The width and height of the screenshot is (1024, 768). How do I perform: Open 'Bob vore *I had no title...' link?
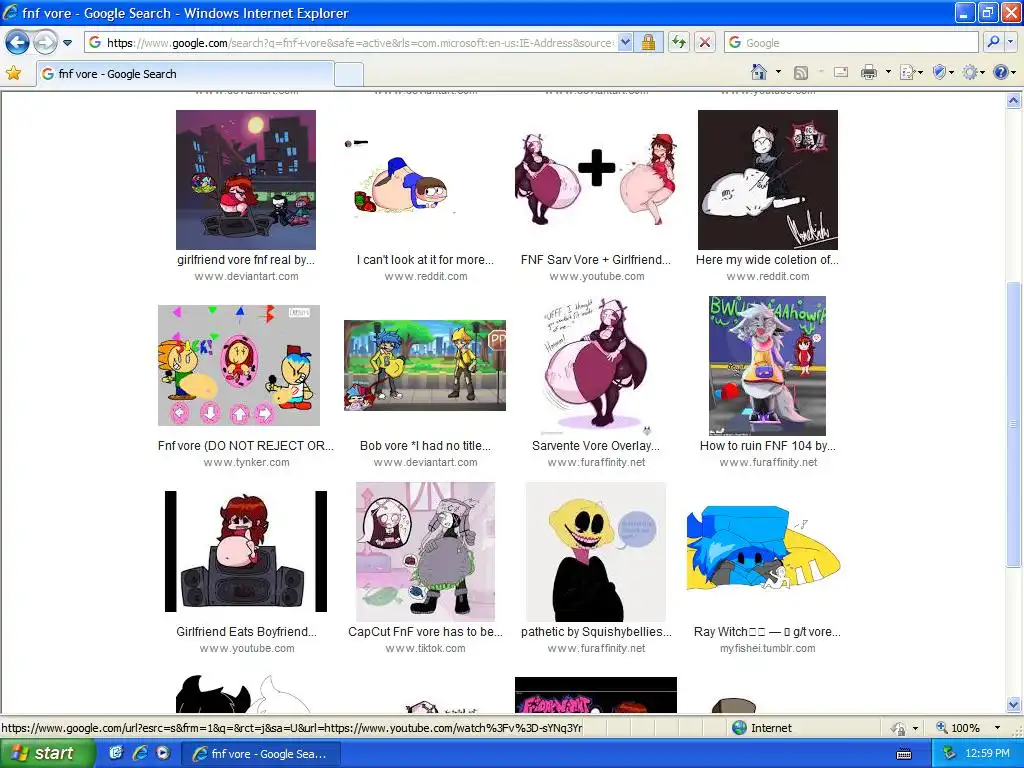(425, 446)
